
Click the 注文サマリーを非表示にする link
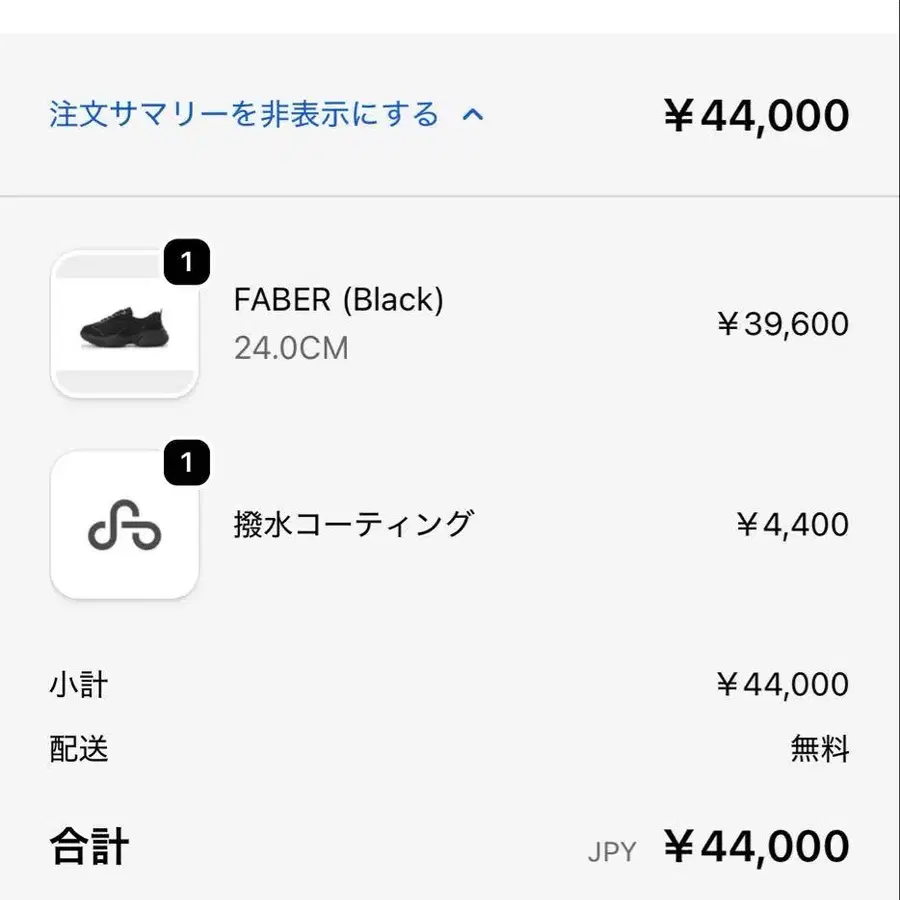tap(244, 114)
